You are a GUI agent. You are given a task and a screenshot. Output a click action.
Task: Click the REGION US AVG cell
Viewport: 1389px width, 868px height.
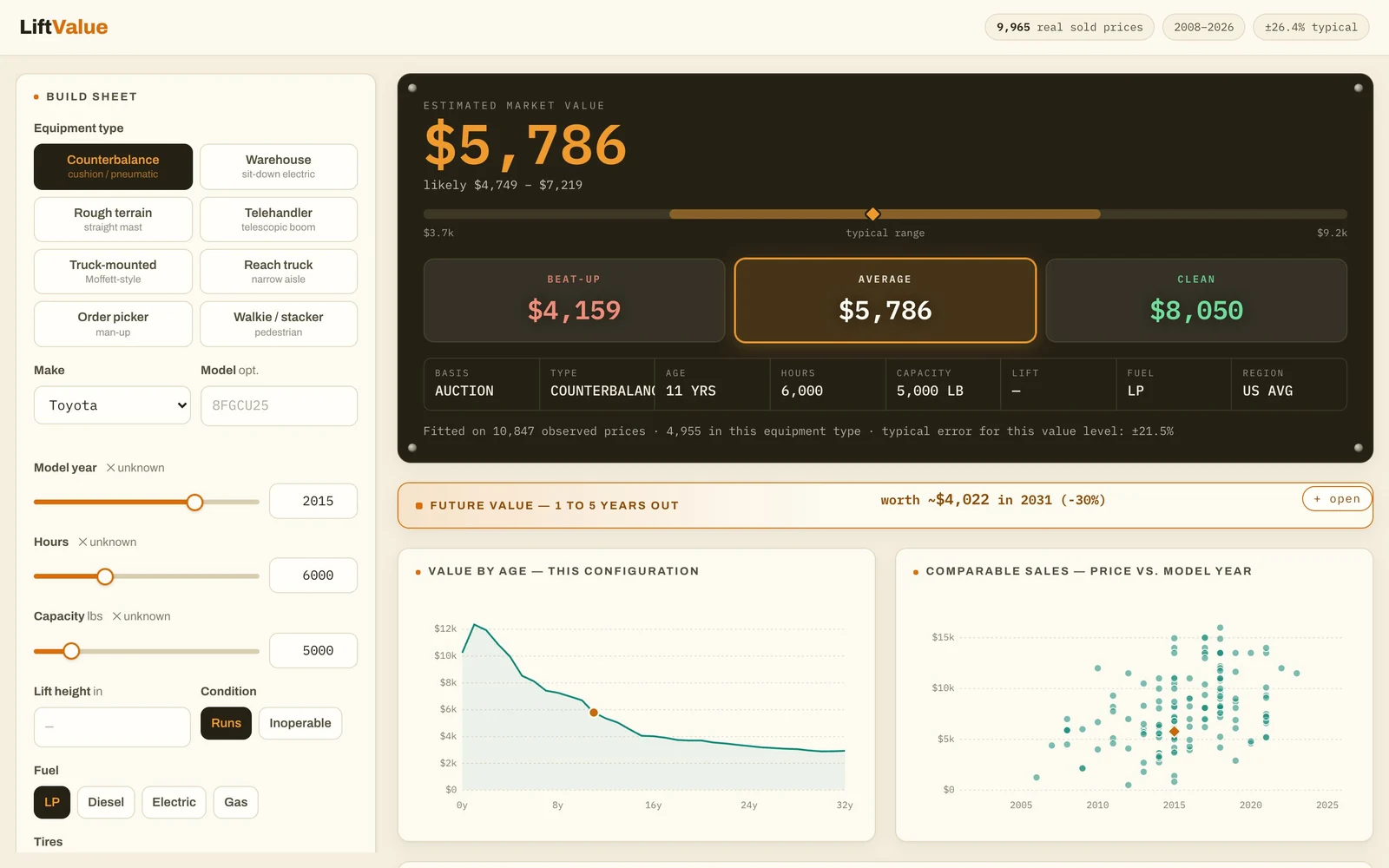click(1289, 384)
